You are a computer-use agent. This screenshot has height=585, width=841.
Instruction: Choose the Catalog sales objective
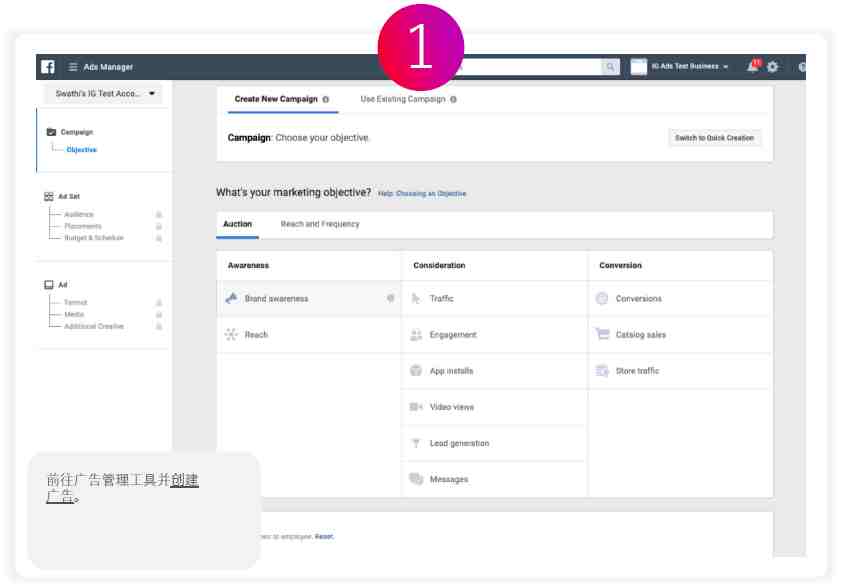680,335
